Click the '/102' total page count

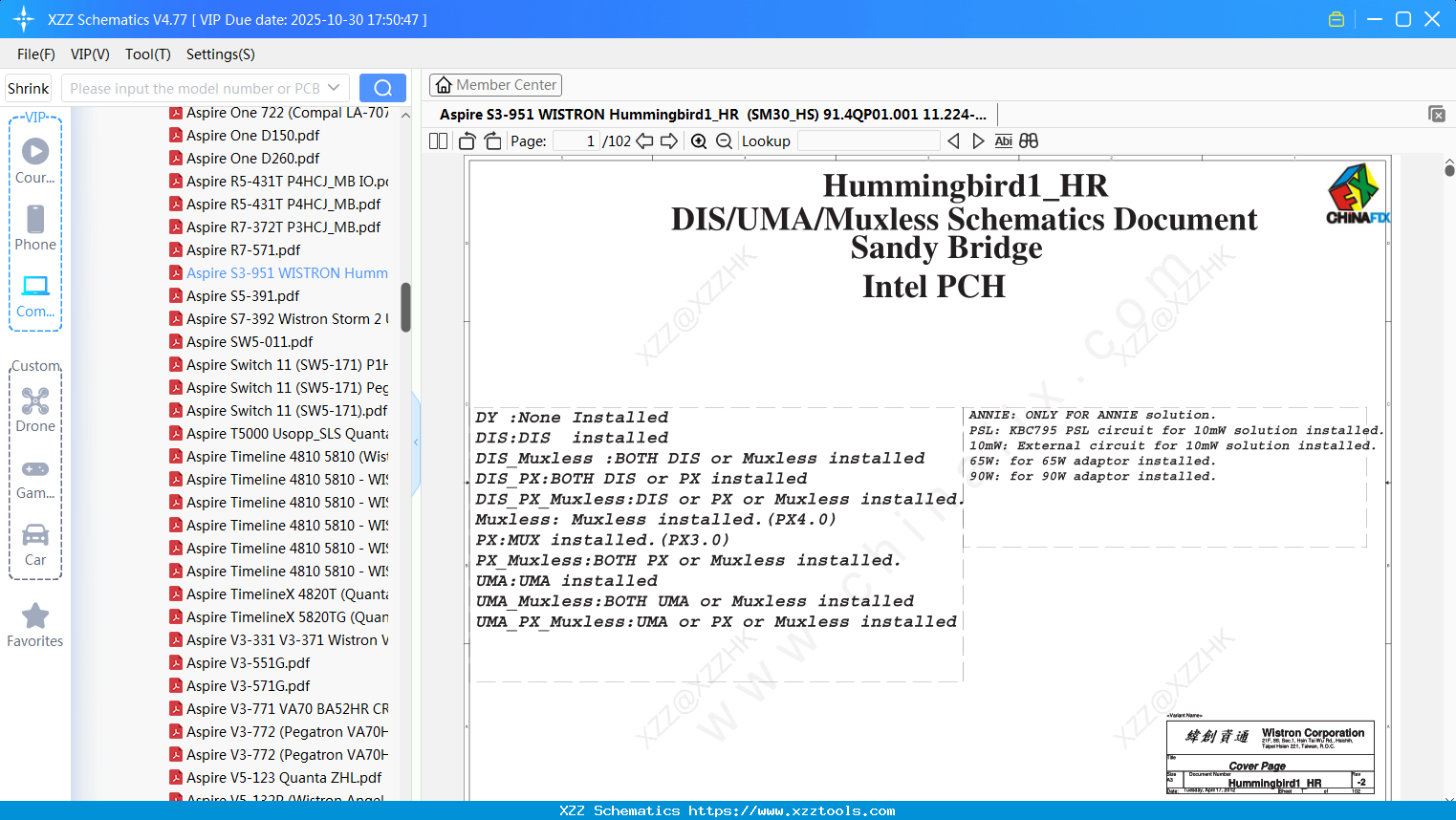pos(617,140)
